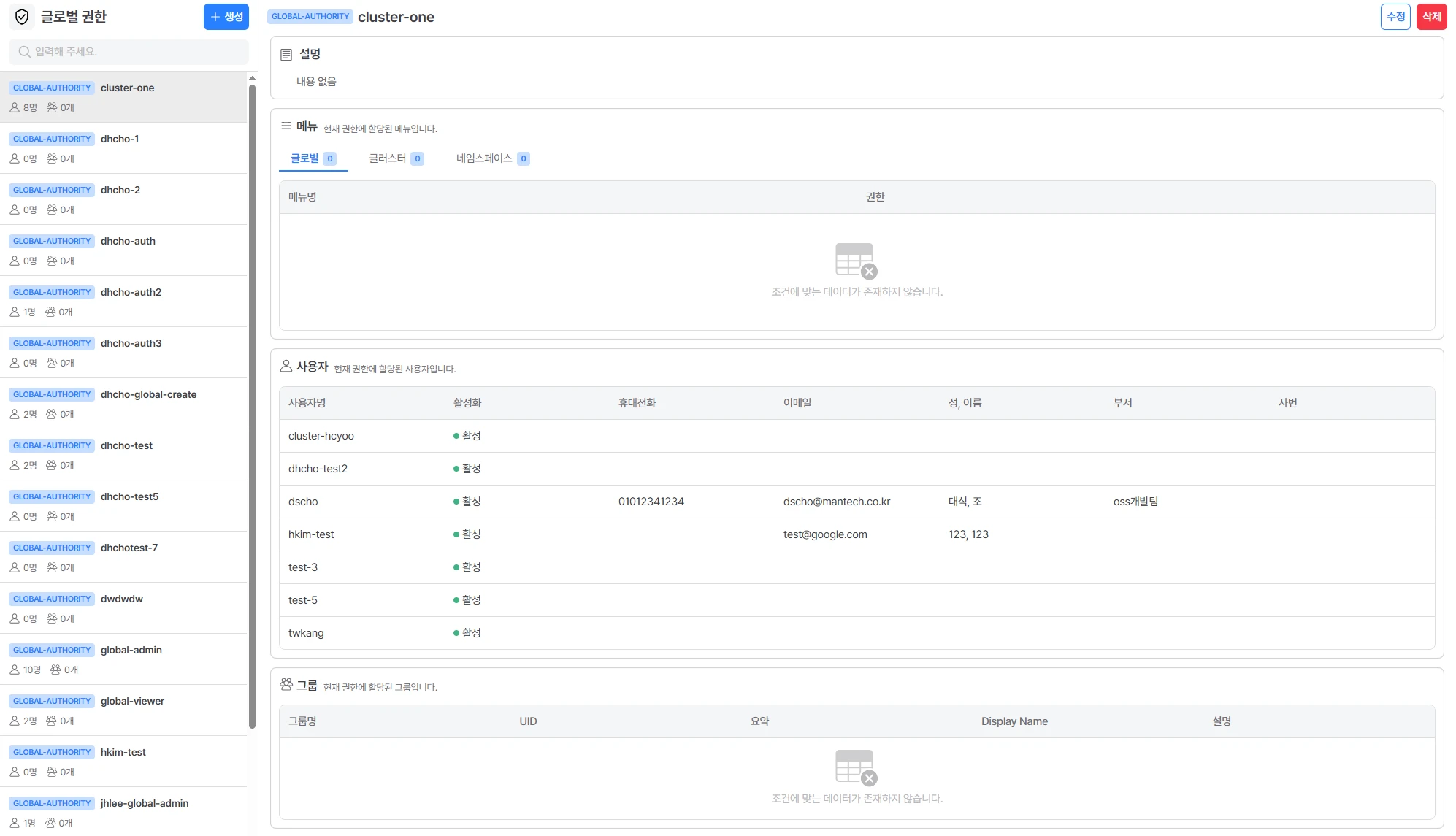Click the 사용자명 column header
The height and width of the screenshot is (836, 1456).
307,403
